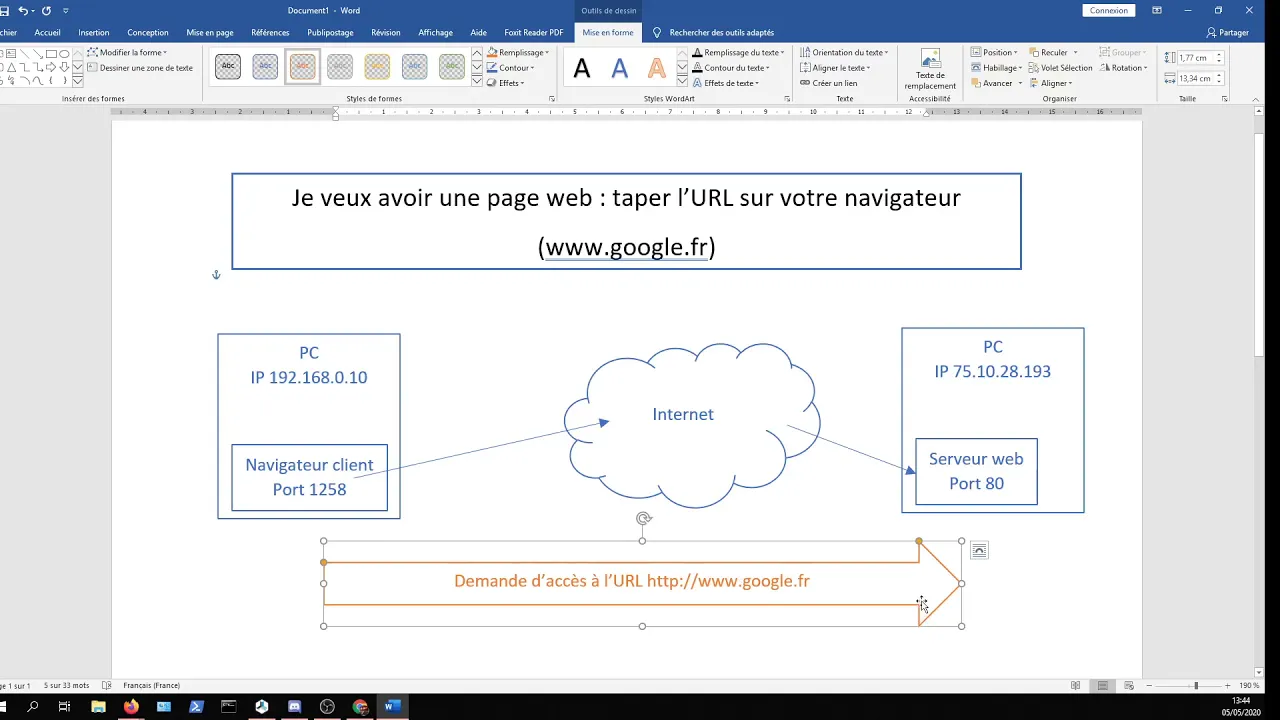Open Customize Quick Access Toolbar dropdown
Screen dimensions: 1280x720
(x=66, y=11)
